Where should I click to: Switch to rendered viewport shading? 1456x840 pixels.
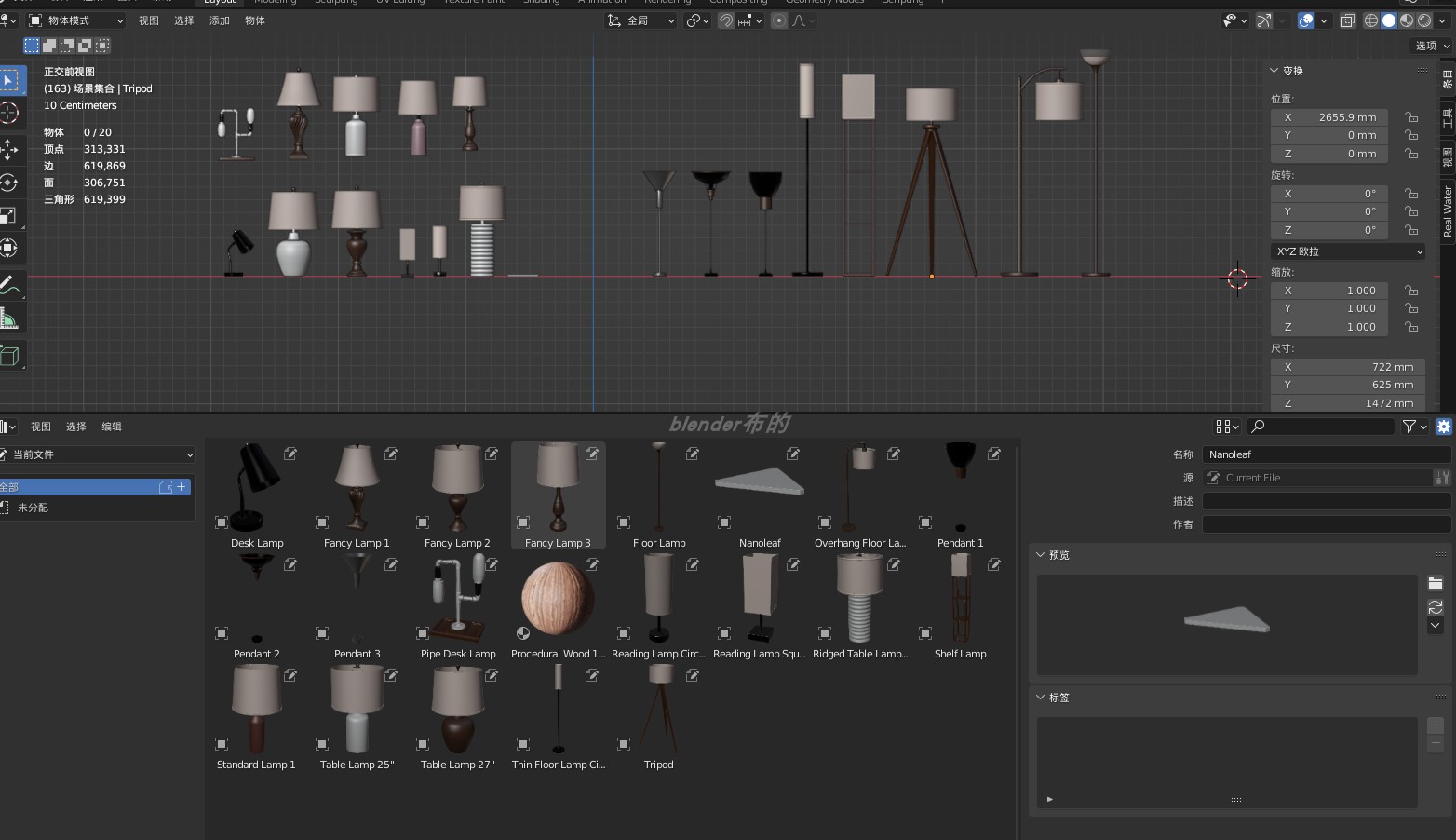coord(1424,20)
